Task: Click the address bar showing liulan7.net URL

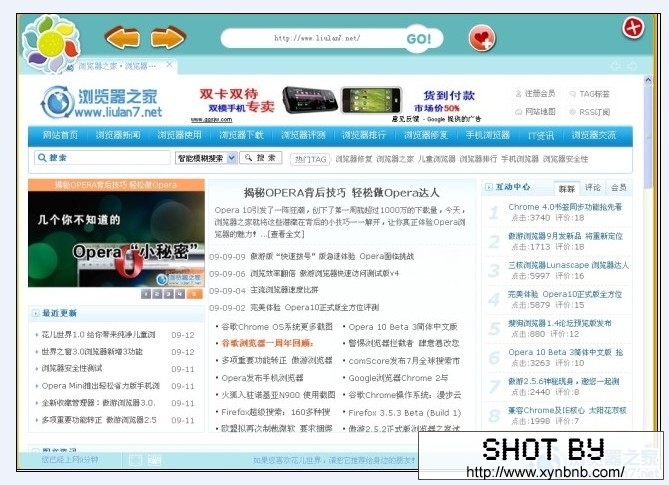Action: [x=317, y=38]
